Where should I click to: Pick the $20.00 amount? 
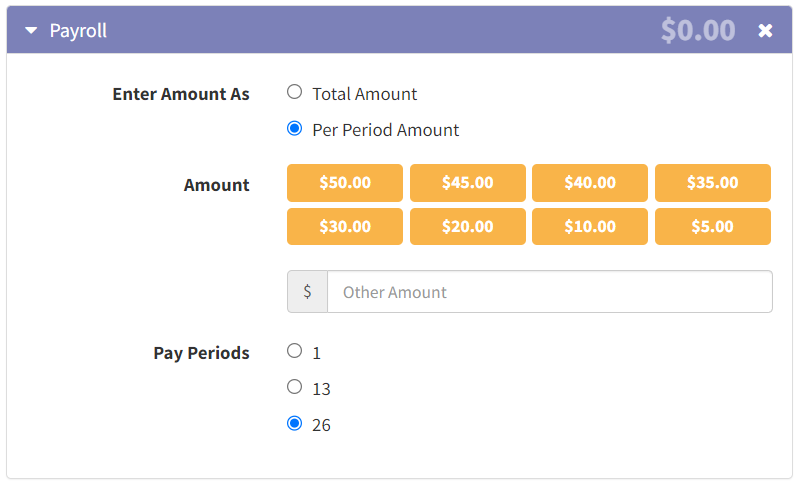click(x=467, y=227)
